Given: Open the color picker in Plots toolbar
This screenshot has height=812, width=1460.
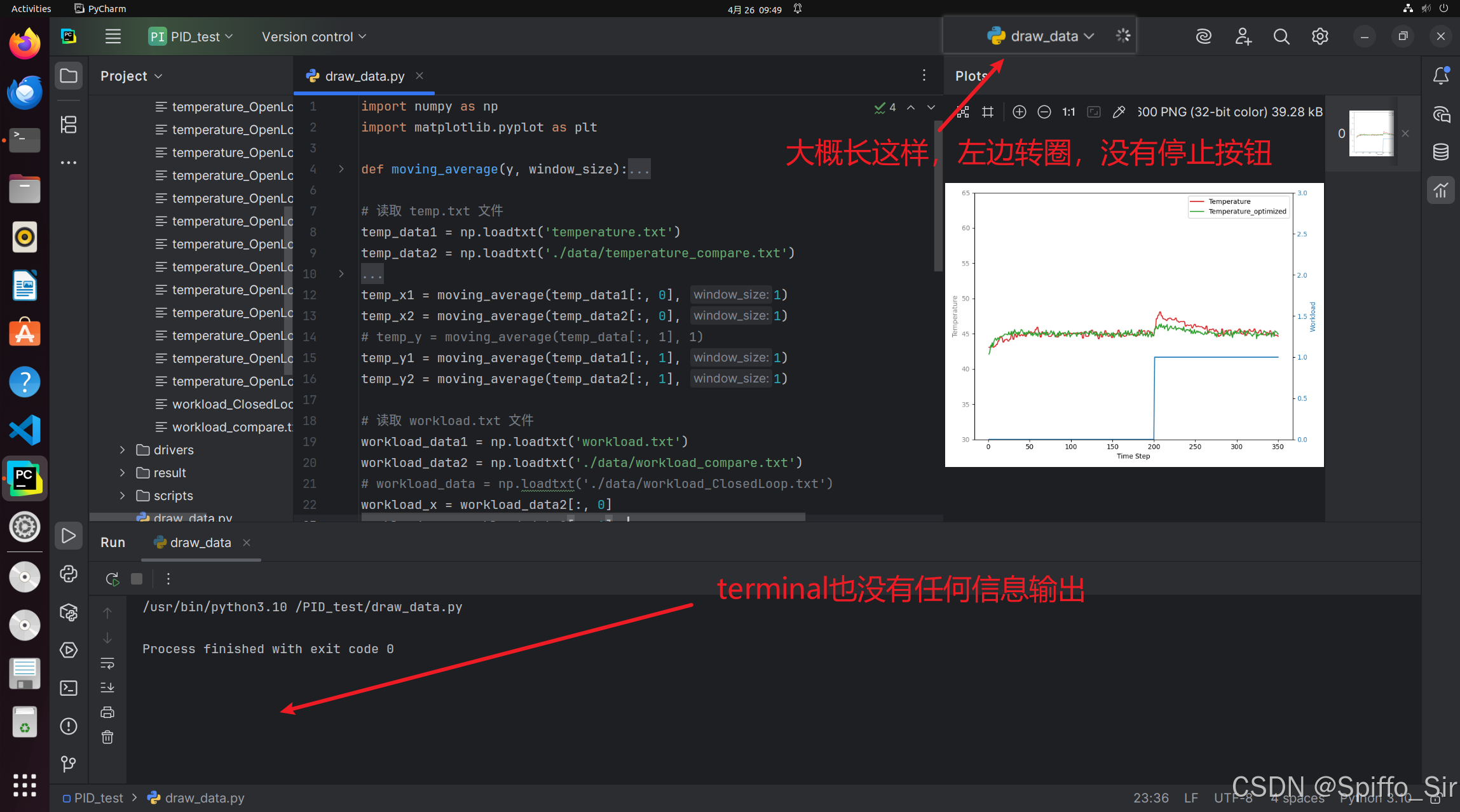Looking at the screenshot, I should (x=1119, y=112).
